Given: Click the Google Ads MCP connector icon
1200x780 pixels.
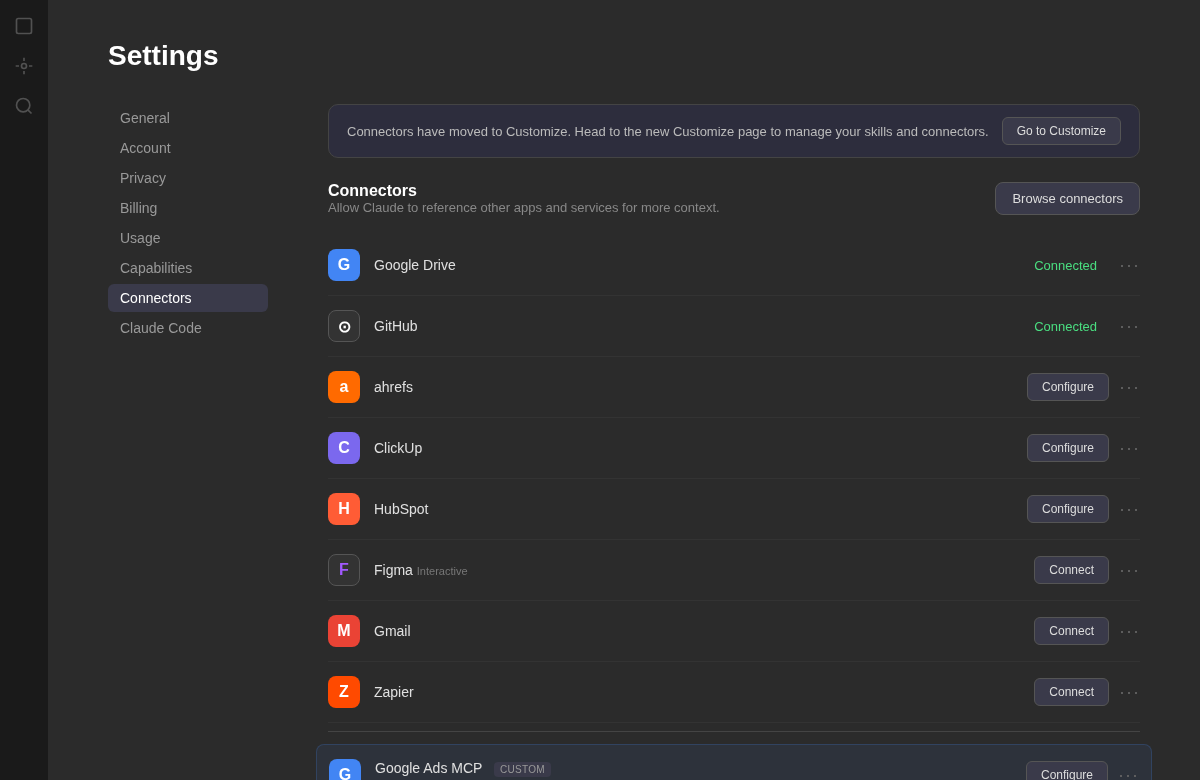Looking at the screenshot, I should (345, 770).
